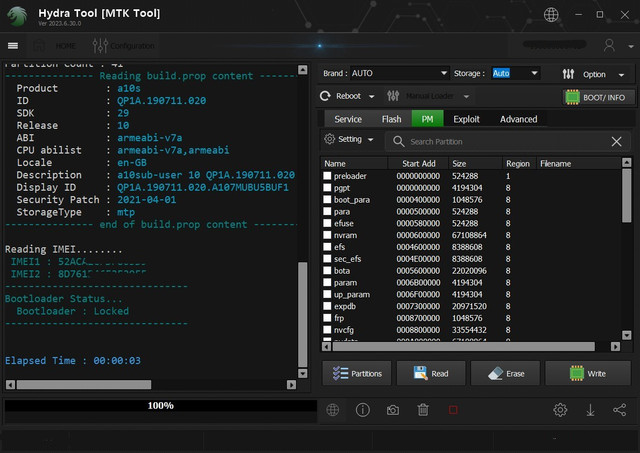This screenshot has height=453, width=640.
Task: Click the log panel horizontal scrollbar
Action: [x=151, y=384]
